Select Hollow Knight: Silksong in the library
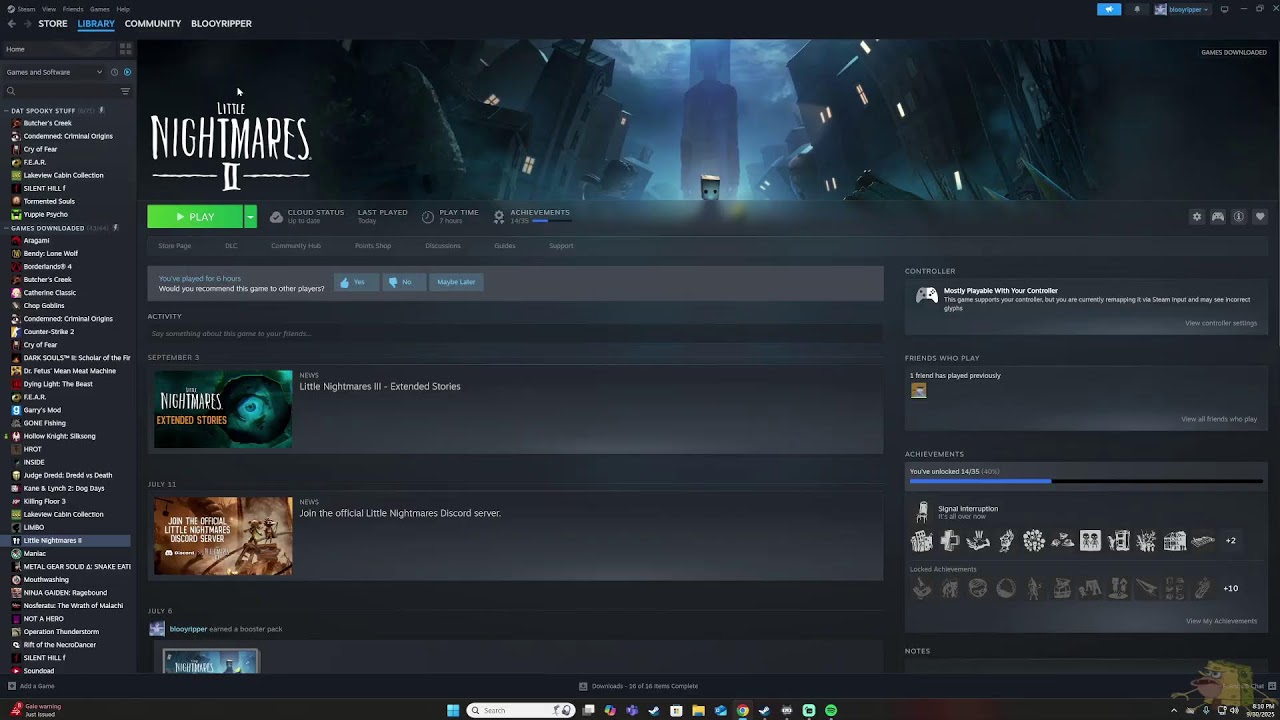The image size is (1280, 720). pos(59,436)
